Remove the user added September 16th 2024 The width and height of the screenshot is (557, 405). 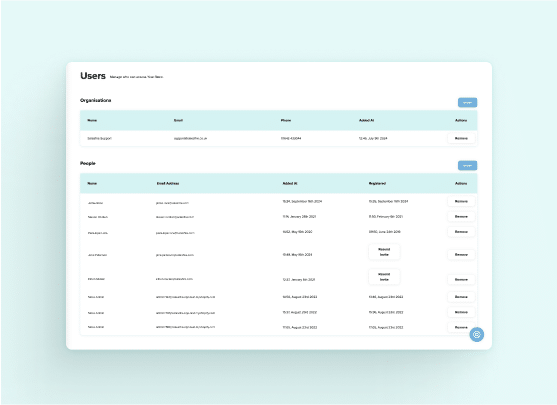pyautogui.click(x=461, y=201)
